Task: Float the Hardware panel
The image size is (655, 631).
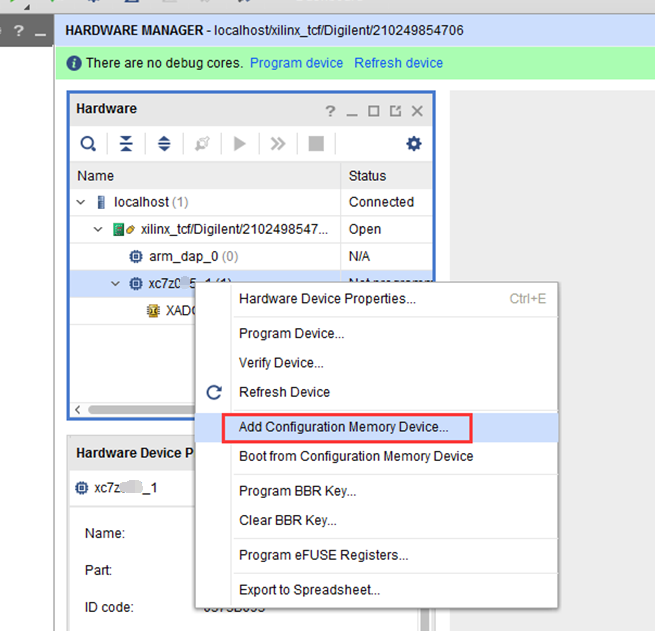Action: (396, 111)
